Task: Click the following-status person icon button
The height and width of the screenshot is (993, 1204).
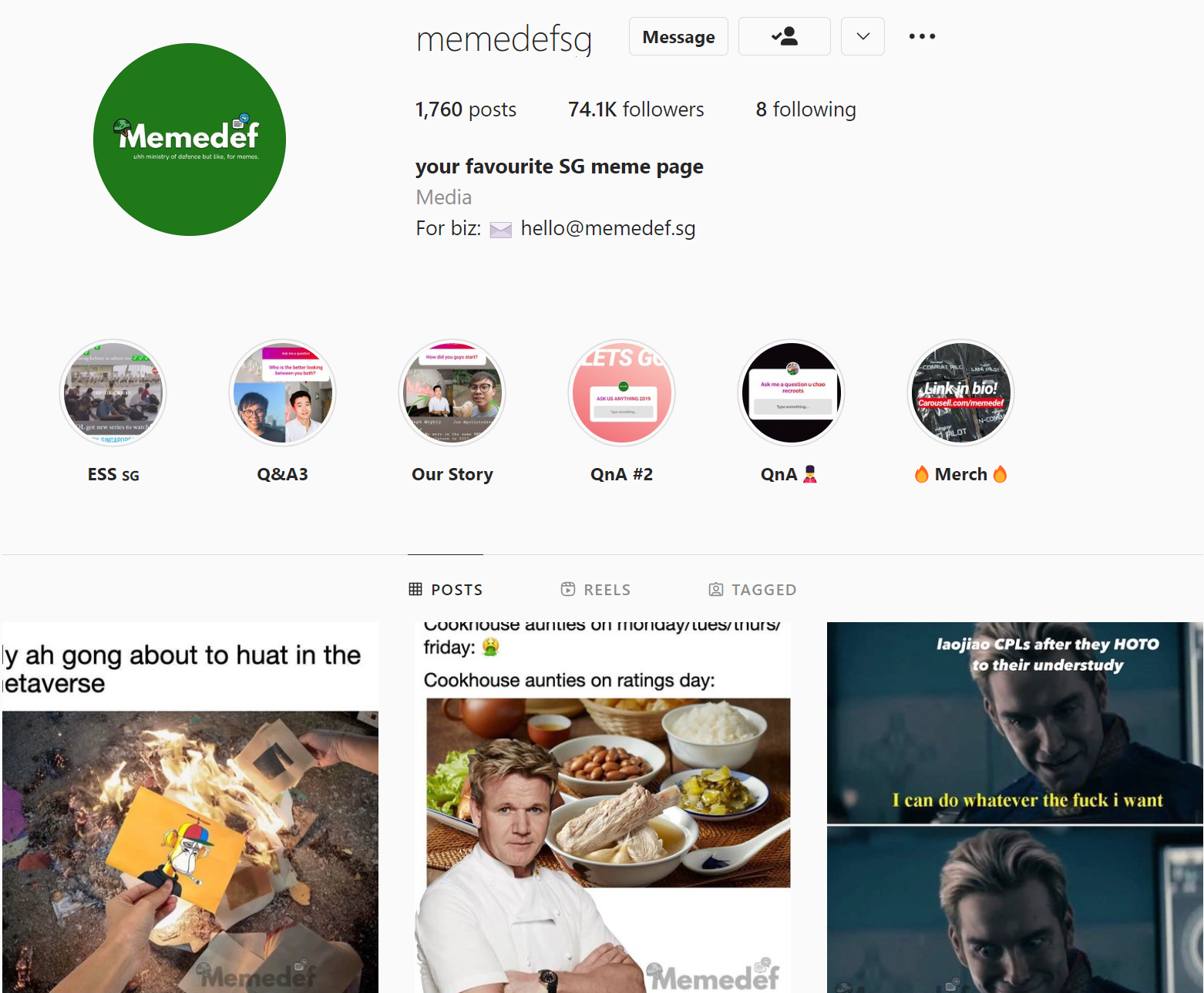Action: (x=784, y=36)
